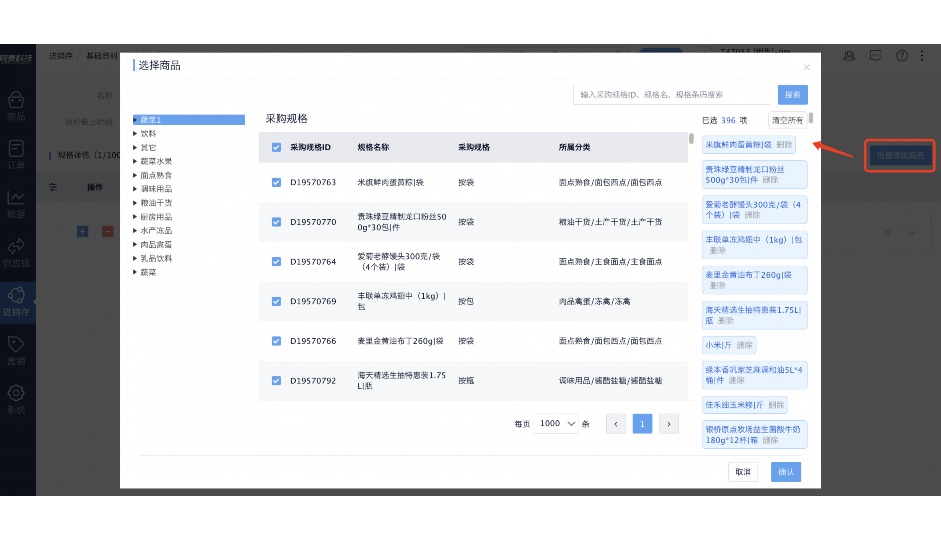Toggle the select-all checkbox in table header

click(276, 147)
